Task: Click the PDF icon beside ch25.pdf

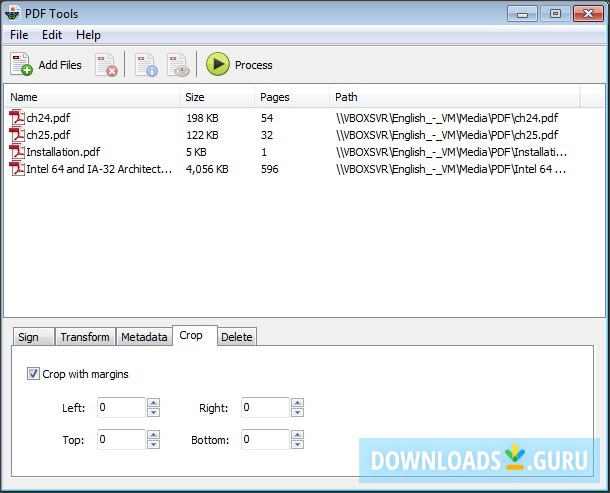Action: point(17,135)
